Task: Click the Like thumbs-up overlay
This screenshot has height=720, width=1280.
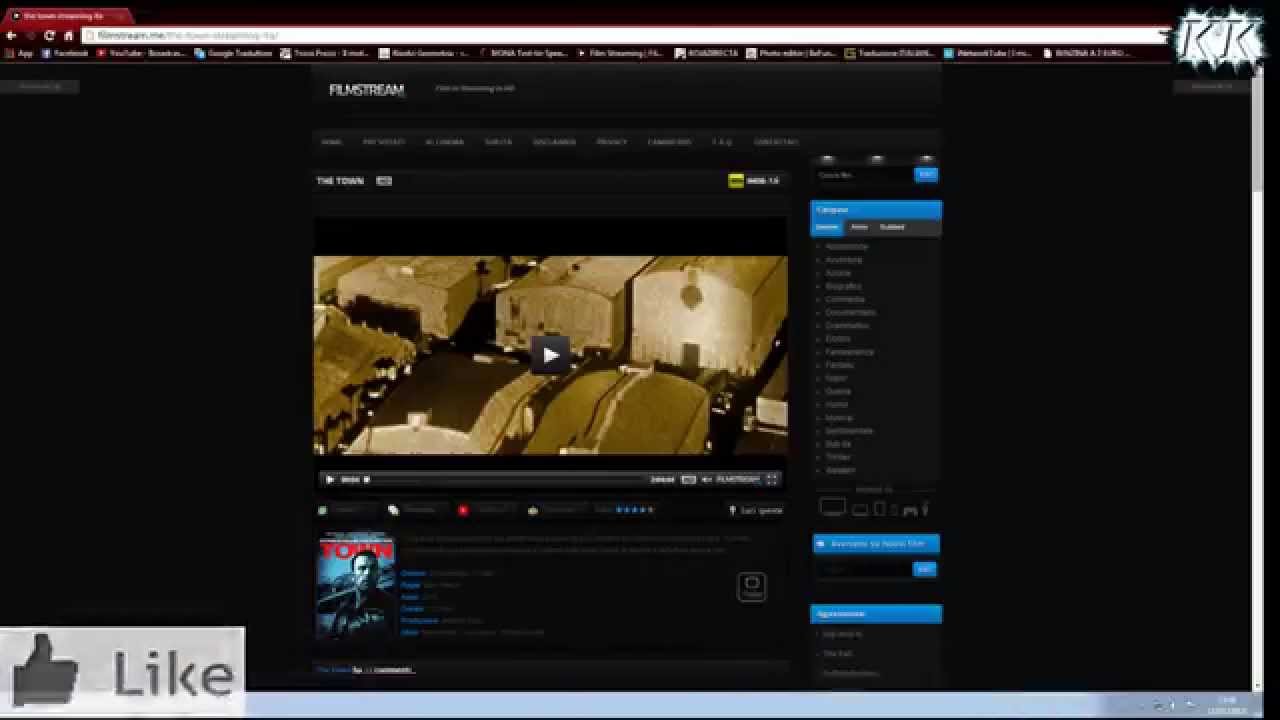Action: point(122,672)
